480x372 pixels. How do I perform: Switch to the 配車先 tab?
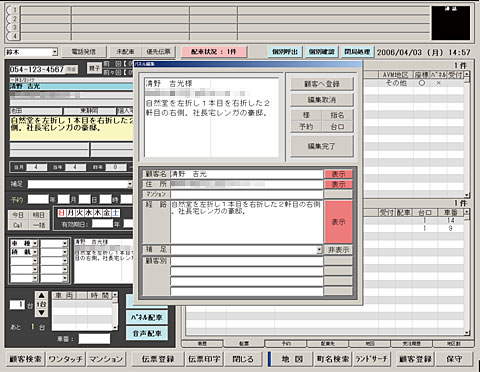tap(328, 343)
